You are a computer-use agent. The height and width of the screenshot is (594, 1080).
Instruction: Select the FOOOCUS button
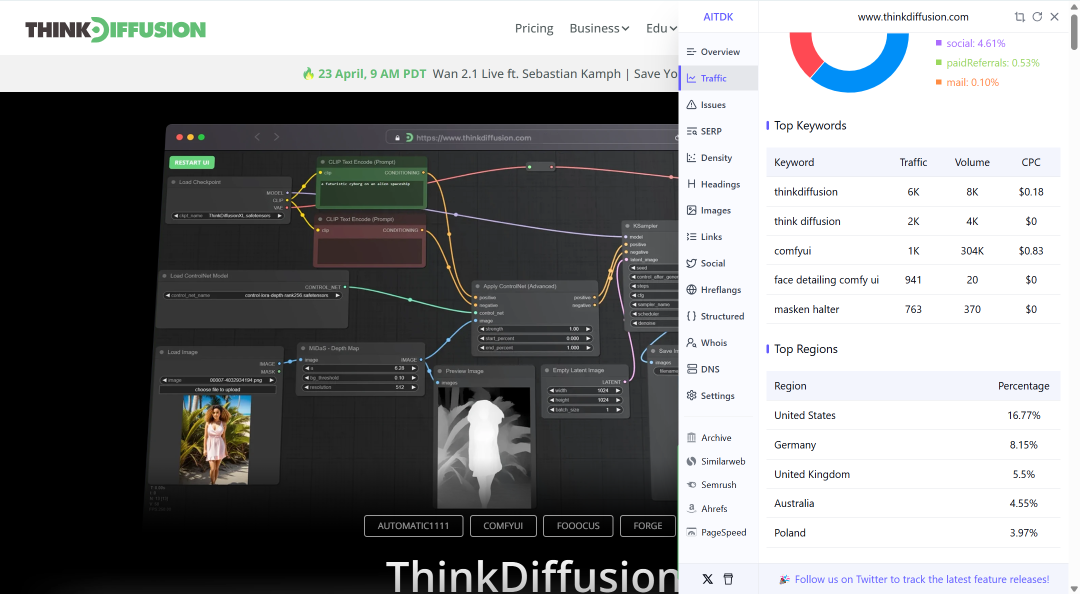point(578,526)
